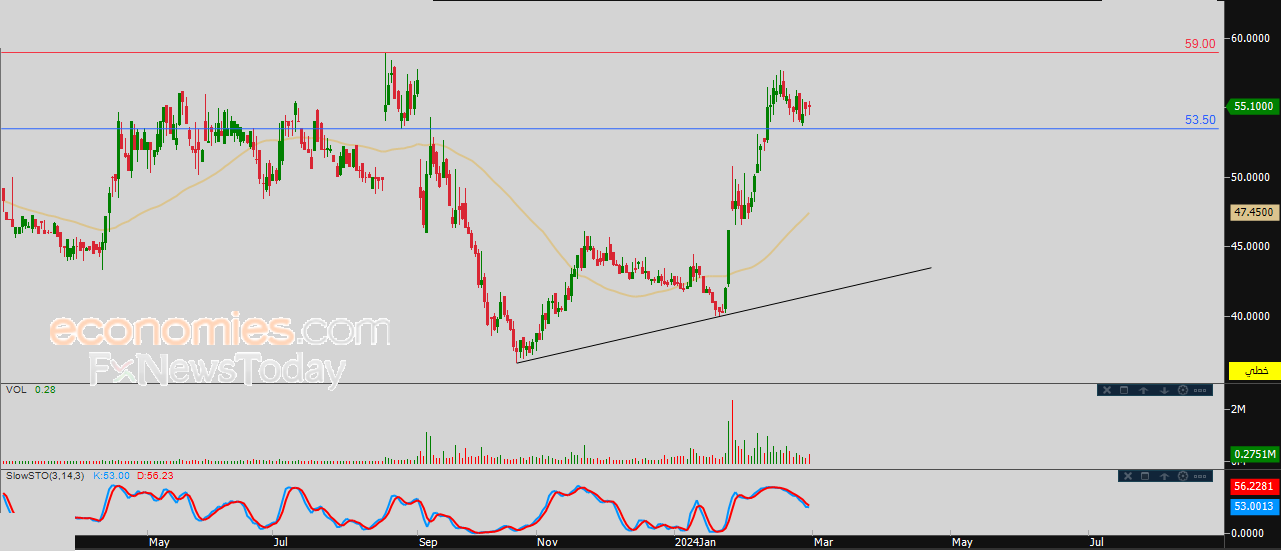The image size is (1281, 551).
Task: Click the Sep label on time axis
Action: (x=428, y=543)
